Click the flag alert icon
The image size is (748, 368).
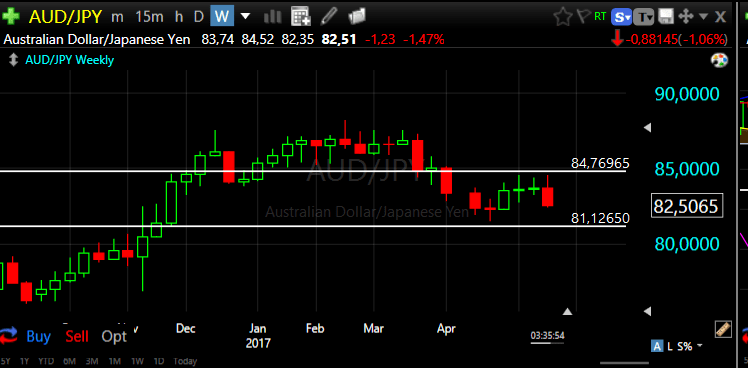[584, 17]
